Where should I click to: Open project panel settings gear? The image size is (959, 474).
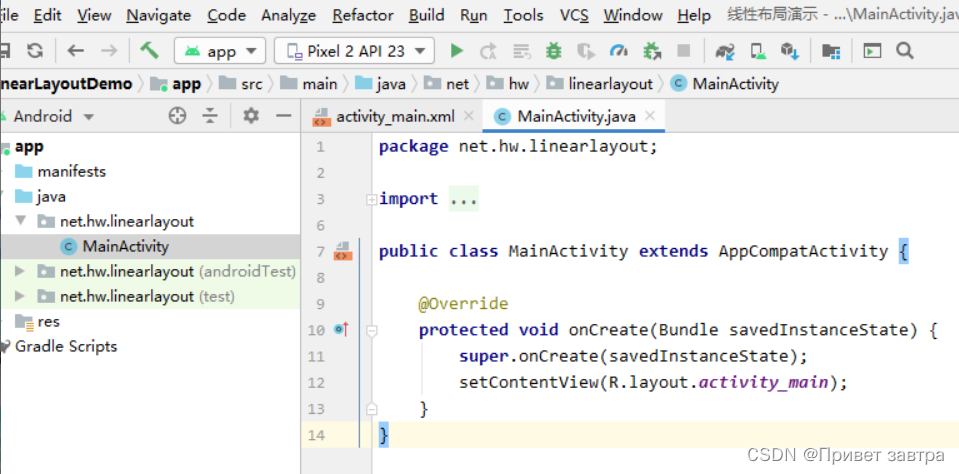[x=251, y=116]
